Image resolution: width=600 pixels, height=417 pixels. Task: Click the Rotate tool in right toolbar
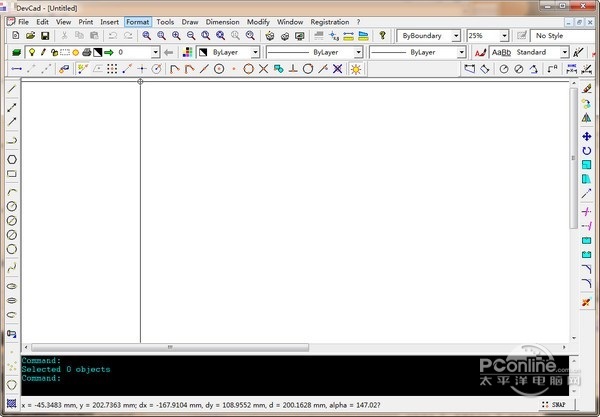tap(586, 151)
